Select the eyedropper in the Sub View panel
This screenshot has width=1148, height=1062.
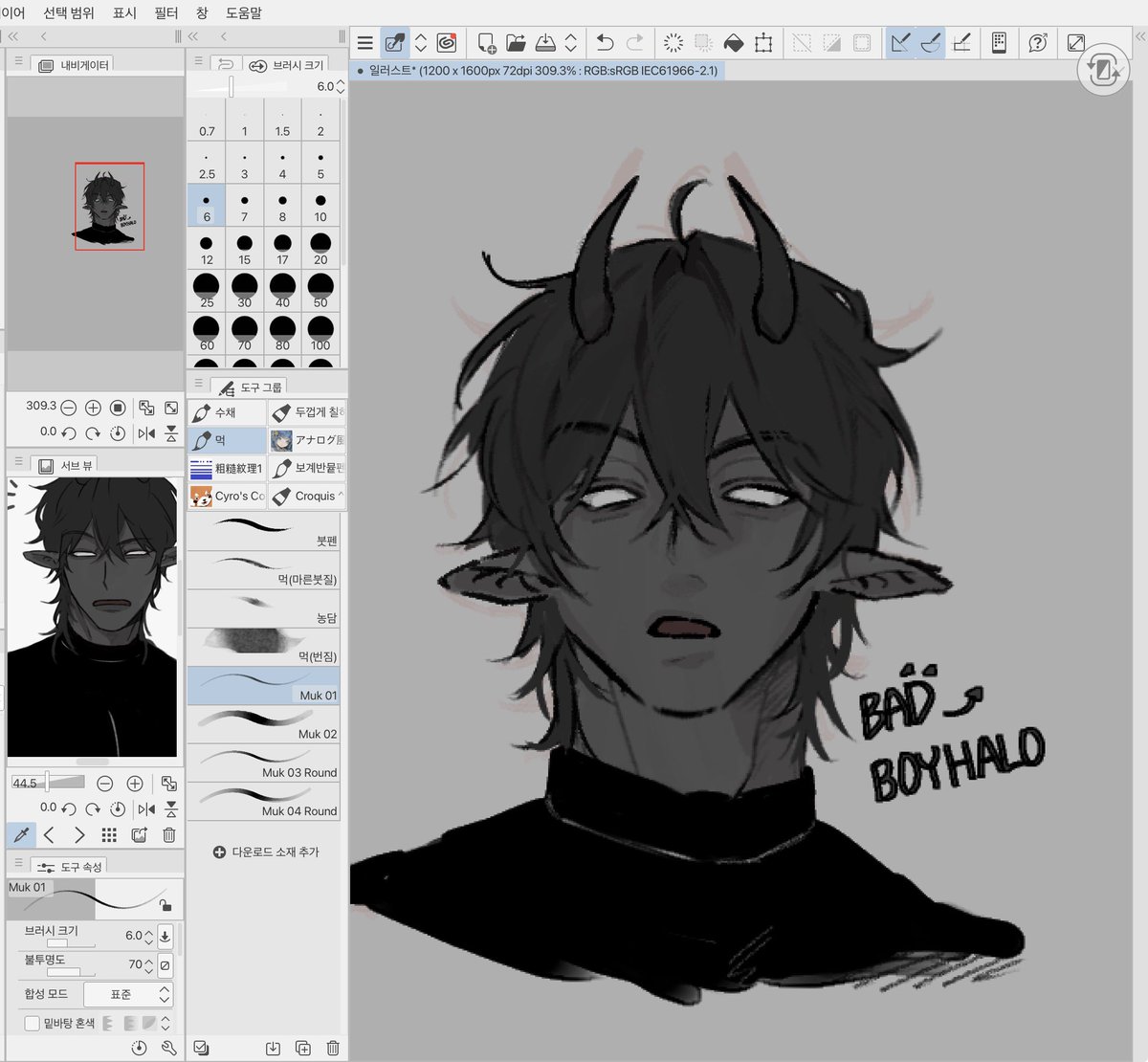[21, 835]
